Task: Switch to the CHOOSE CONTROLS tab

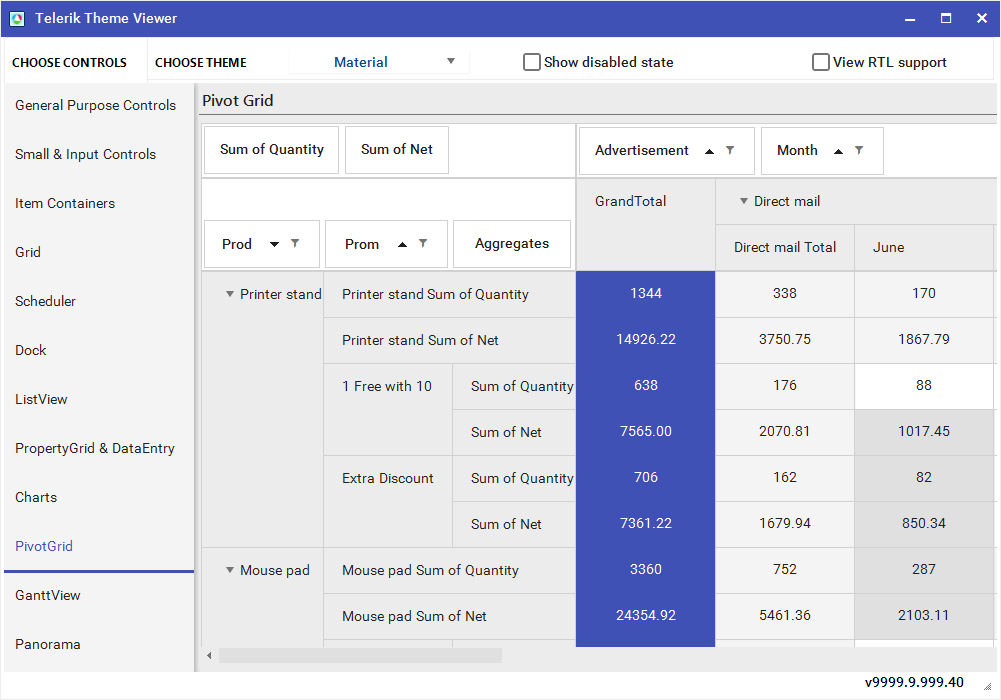Action: point(69,63)
